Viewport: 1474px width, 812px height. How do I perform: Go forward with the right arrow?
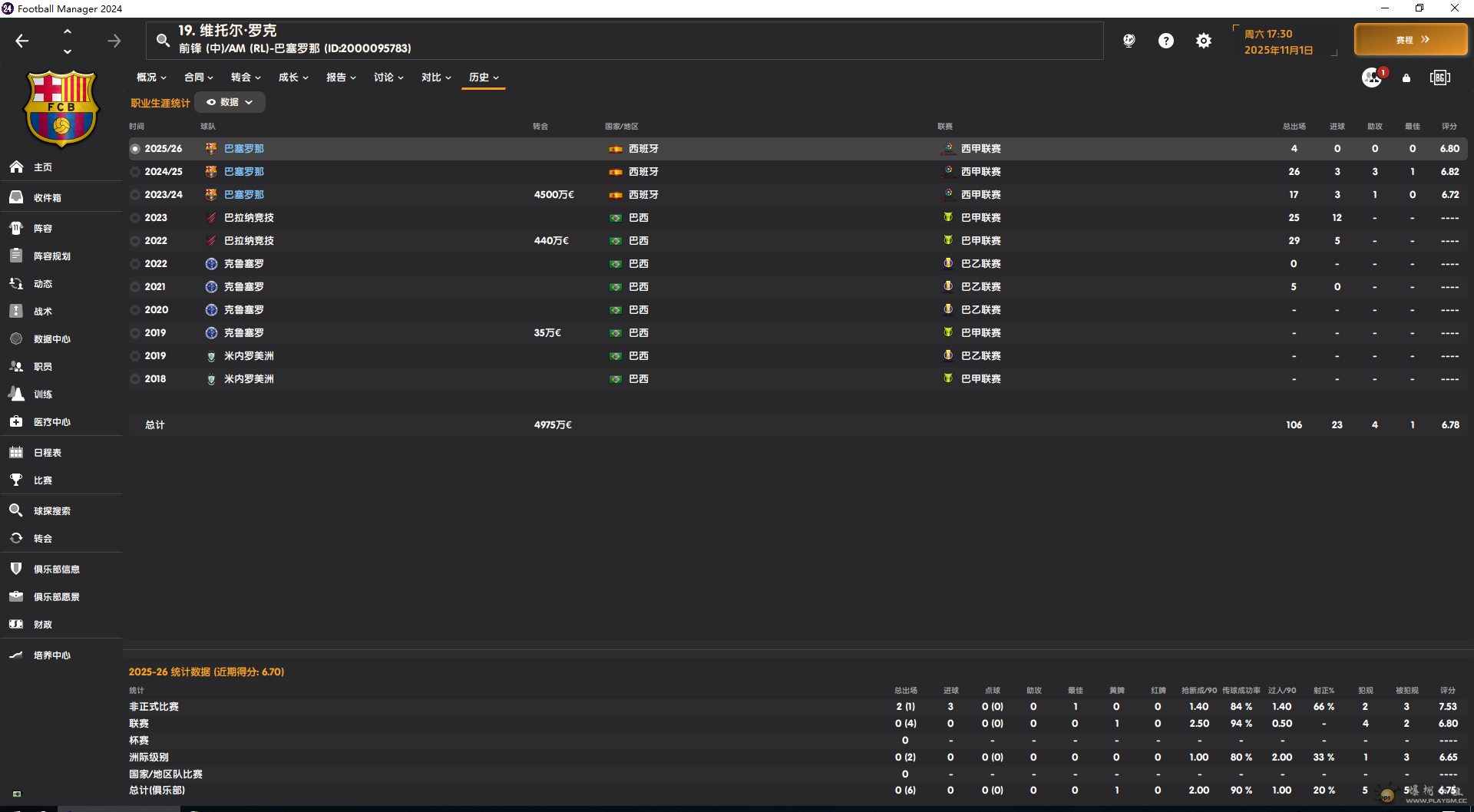[x=114, y=41]
